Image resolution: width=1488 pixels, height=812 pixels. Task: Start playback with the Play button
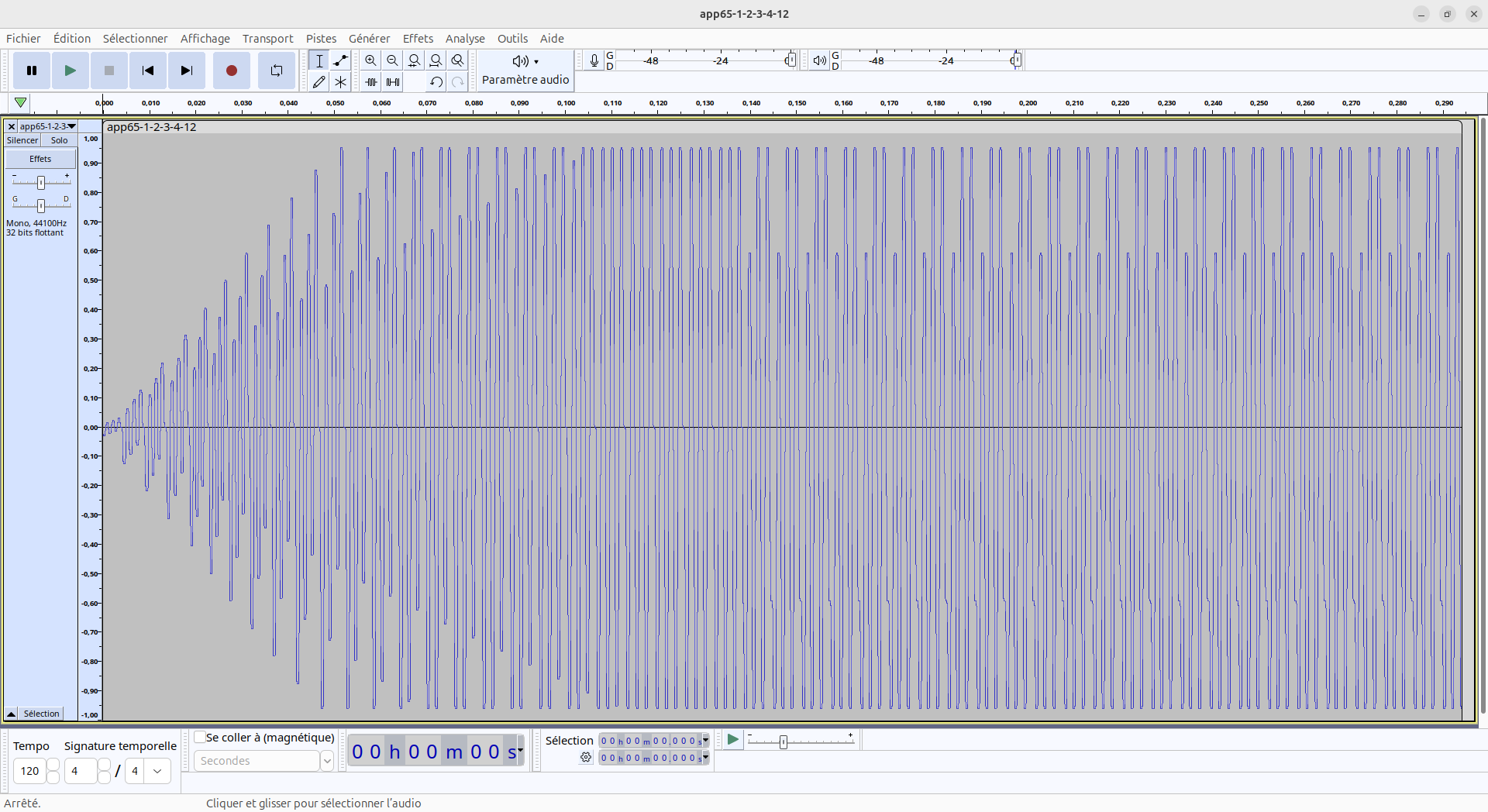click(x=70, y=71)
